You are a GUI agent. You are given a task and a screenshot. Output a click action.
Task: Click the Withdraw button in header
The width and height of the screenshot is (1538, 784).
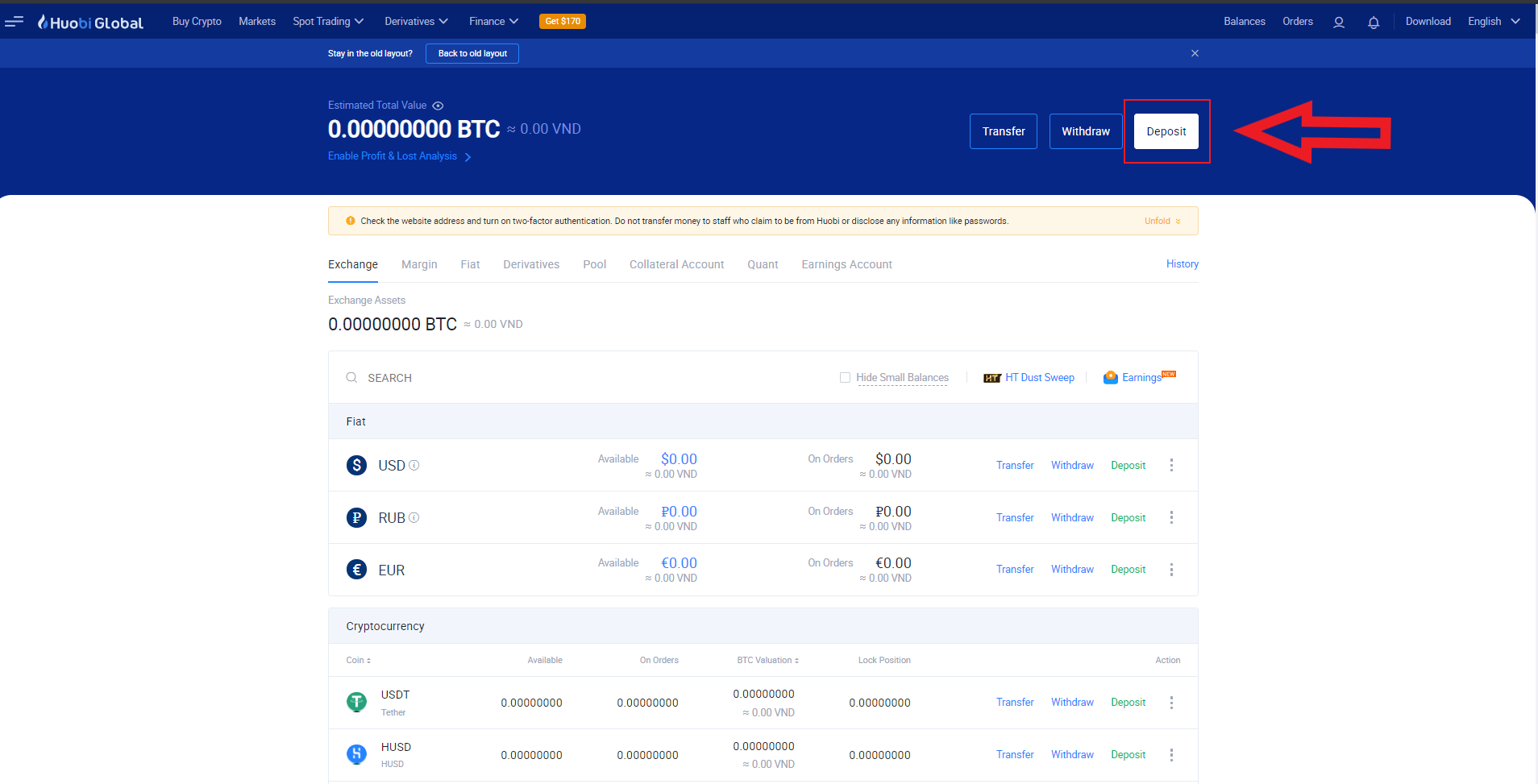click(x=1086, y=131)
